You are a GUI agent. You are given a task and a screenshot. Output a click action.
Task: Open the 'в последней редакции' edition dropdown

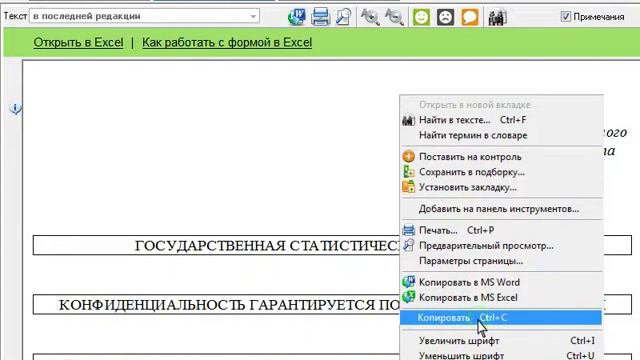pyautogui.click(x=144, y=16)
